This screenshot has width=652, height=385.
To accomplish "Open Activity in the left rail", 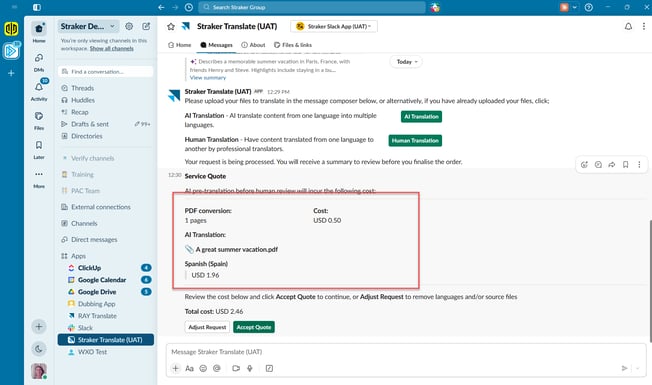I will pyautogui.click(x=39, y=91).
